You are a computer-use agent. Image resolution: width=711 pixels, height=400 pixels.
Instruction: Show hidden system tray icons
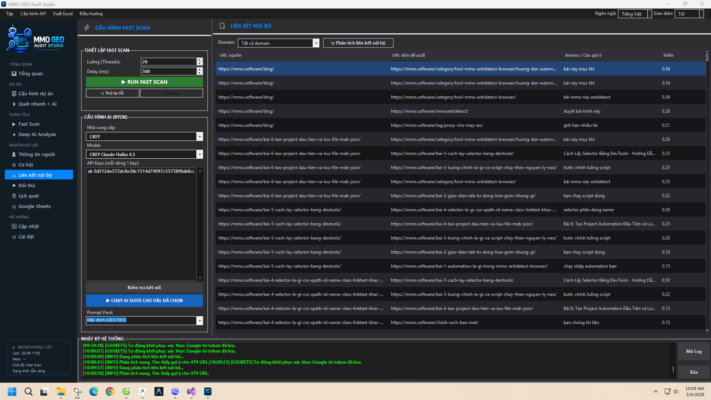click(x=656, y=391)
